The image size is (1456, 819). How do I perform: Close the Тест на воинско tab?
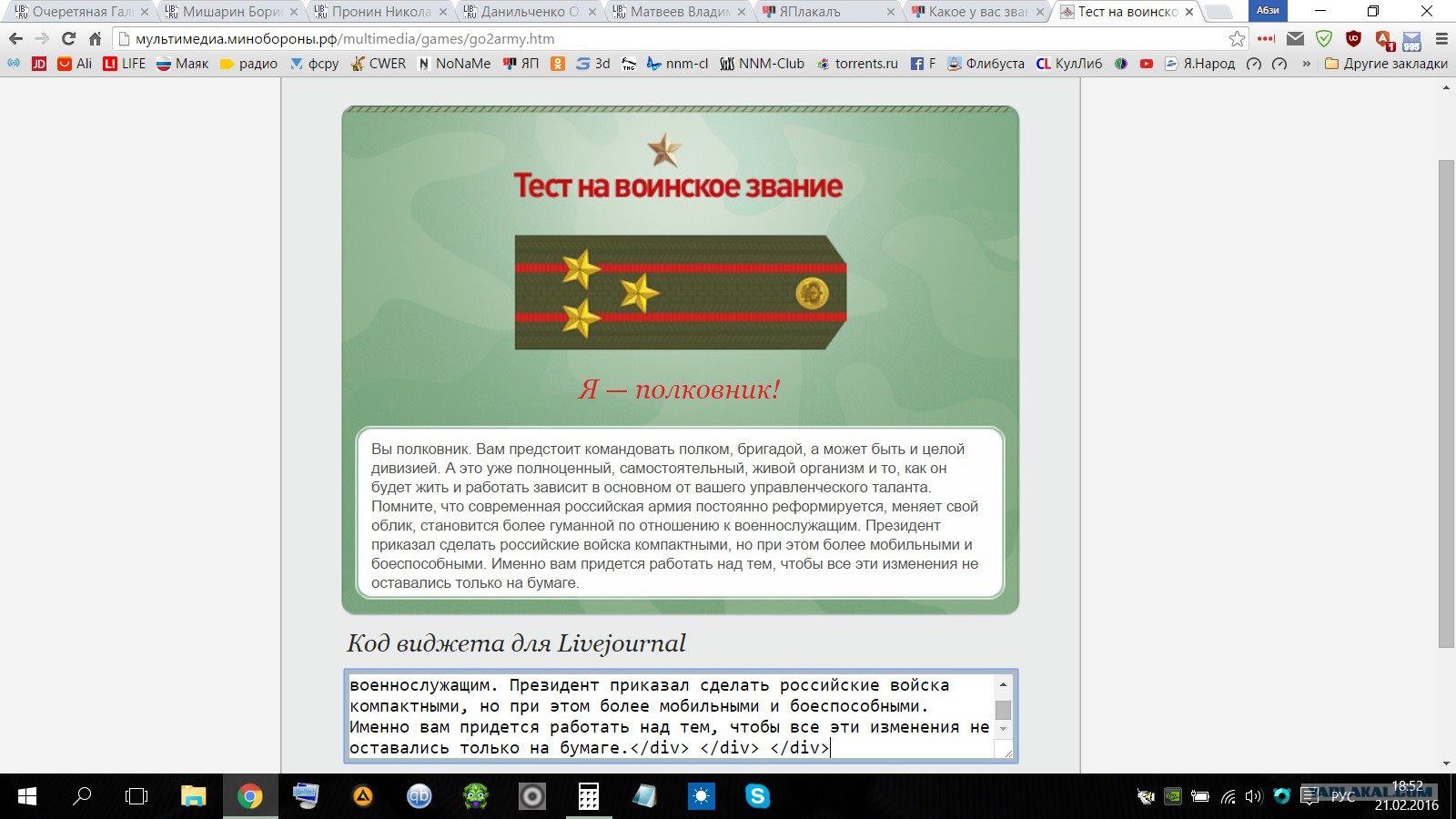pyautogui.click(x=1189, y=12)
